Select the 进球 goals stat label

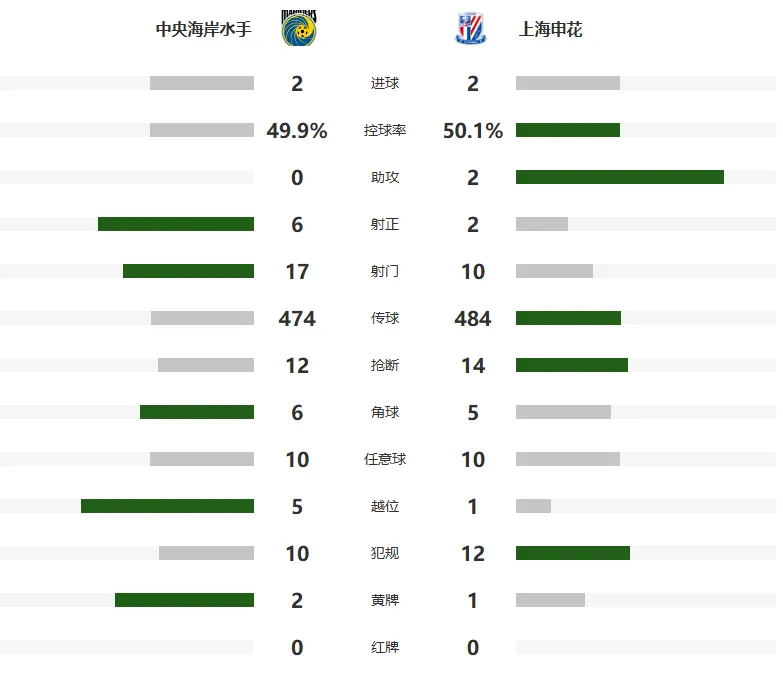[x=385, y=83]
